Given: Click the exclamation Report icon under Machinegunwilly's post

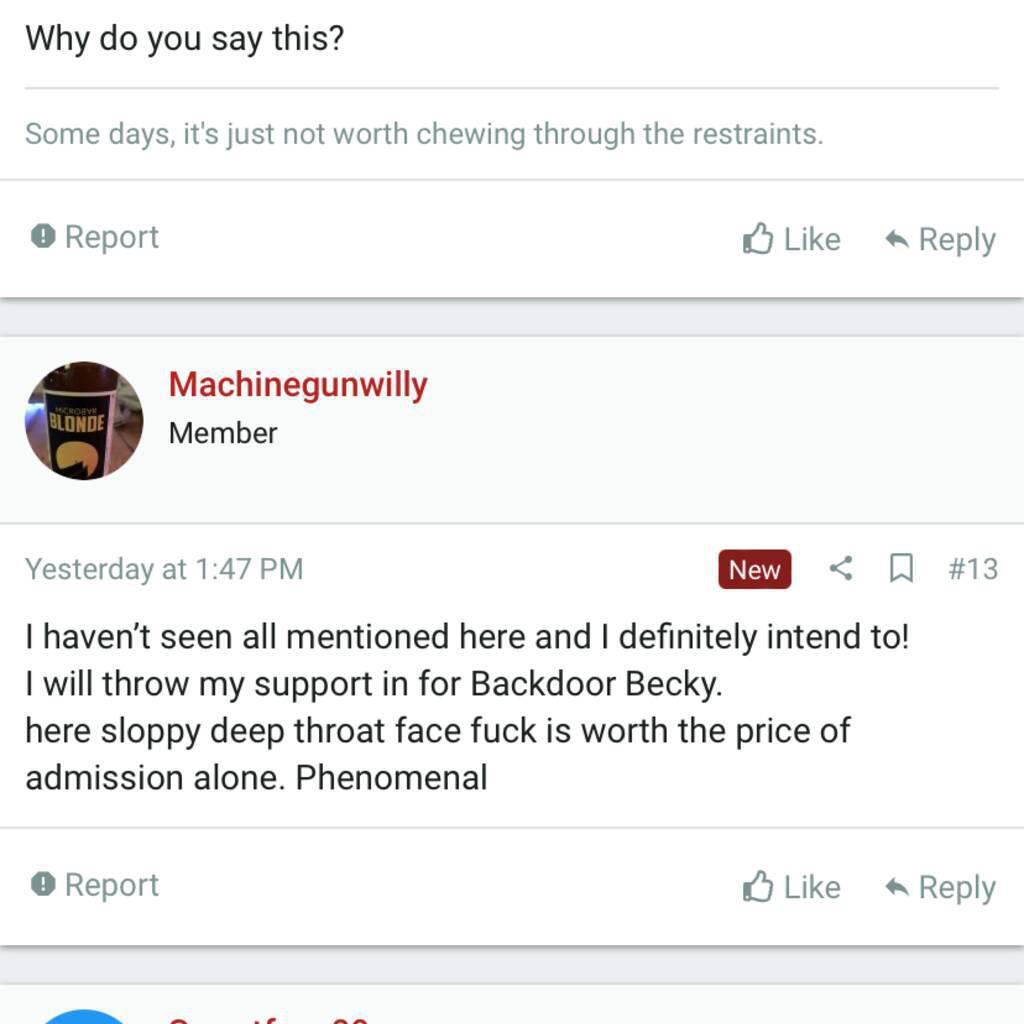Looking at the screenshot, I should point(42,885).
